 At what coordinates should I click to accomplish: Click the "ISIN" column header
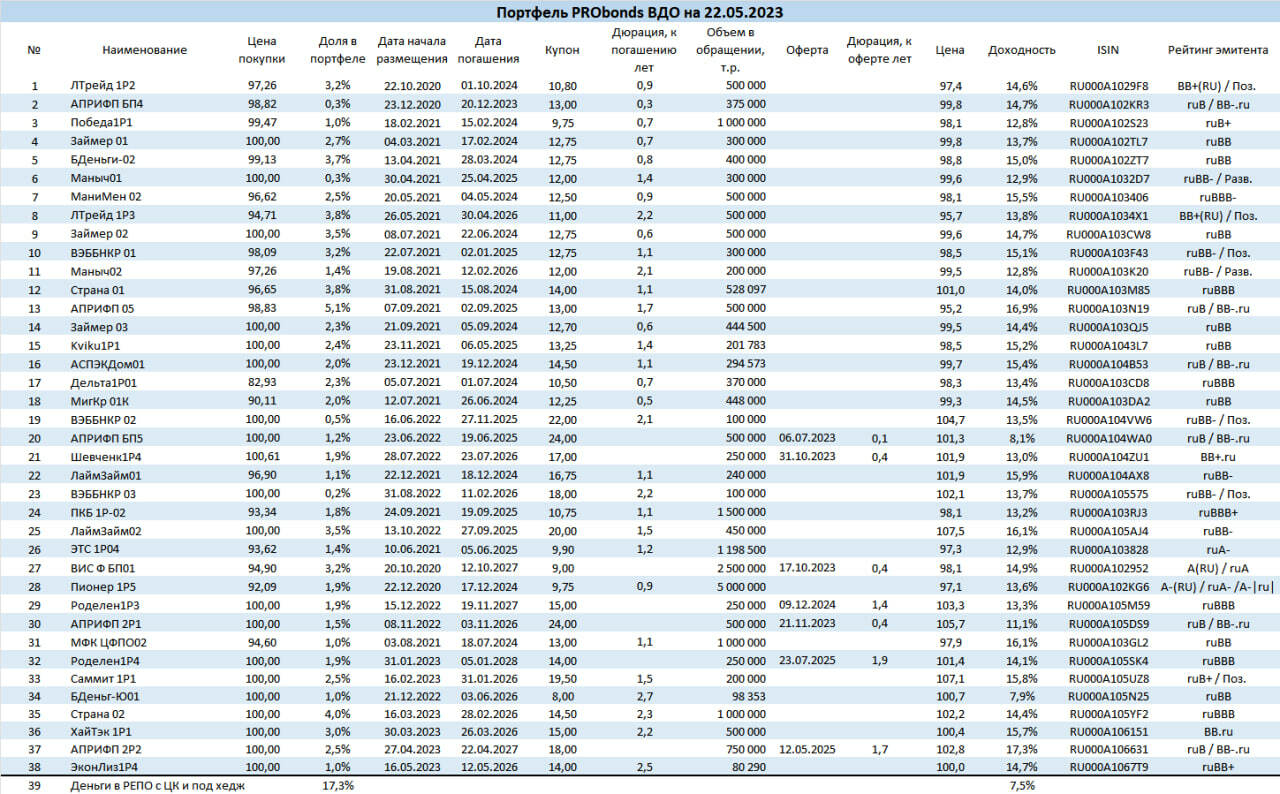pos(1108,50)
